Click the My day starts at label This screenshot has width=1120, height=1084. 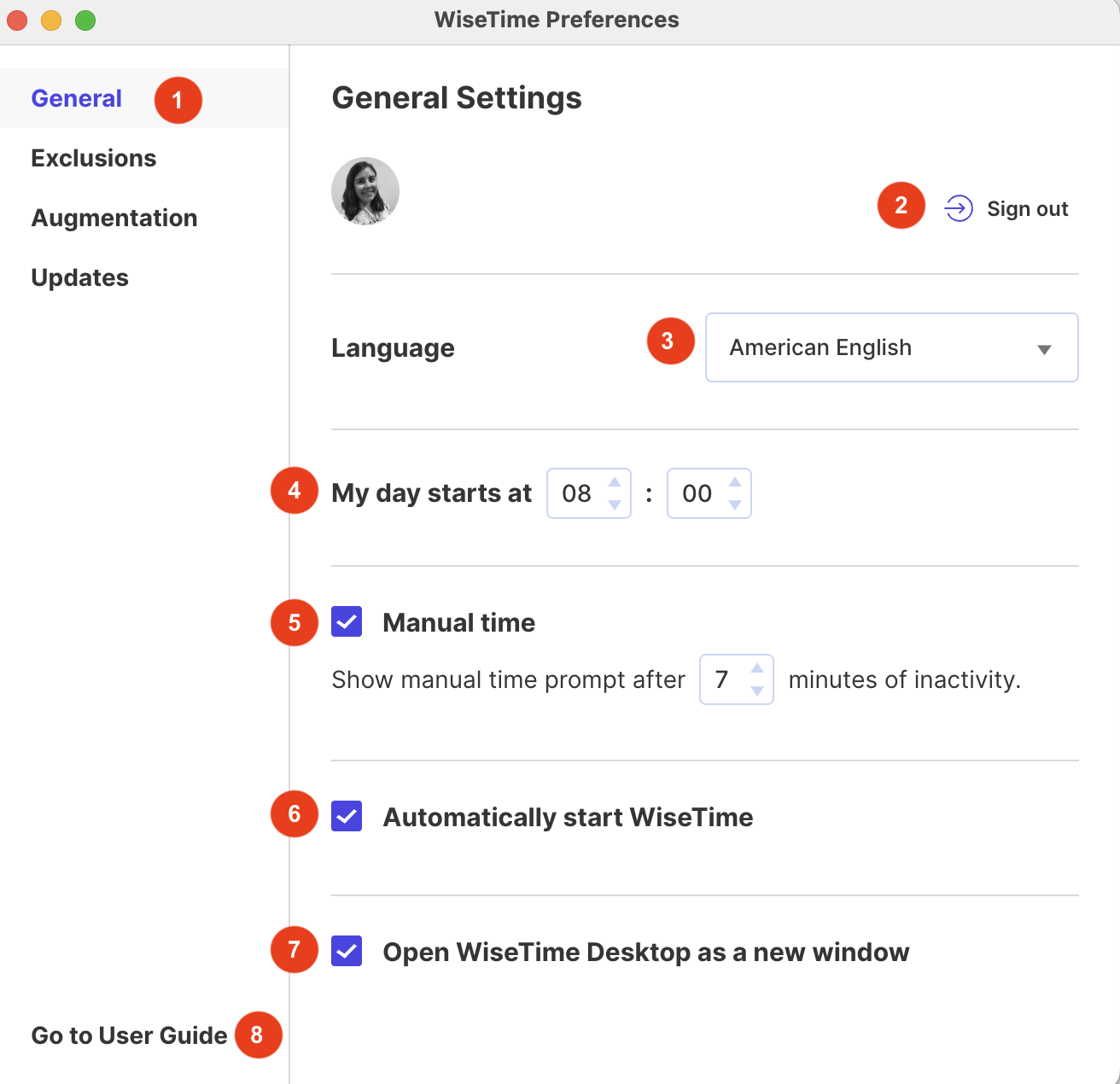tap(431, 493)
